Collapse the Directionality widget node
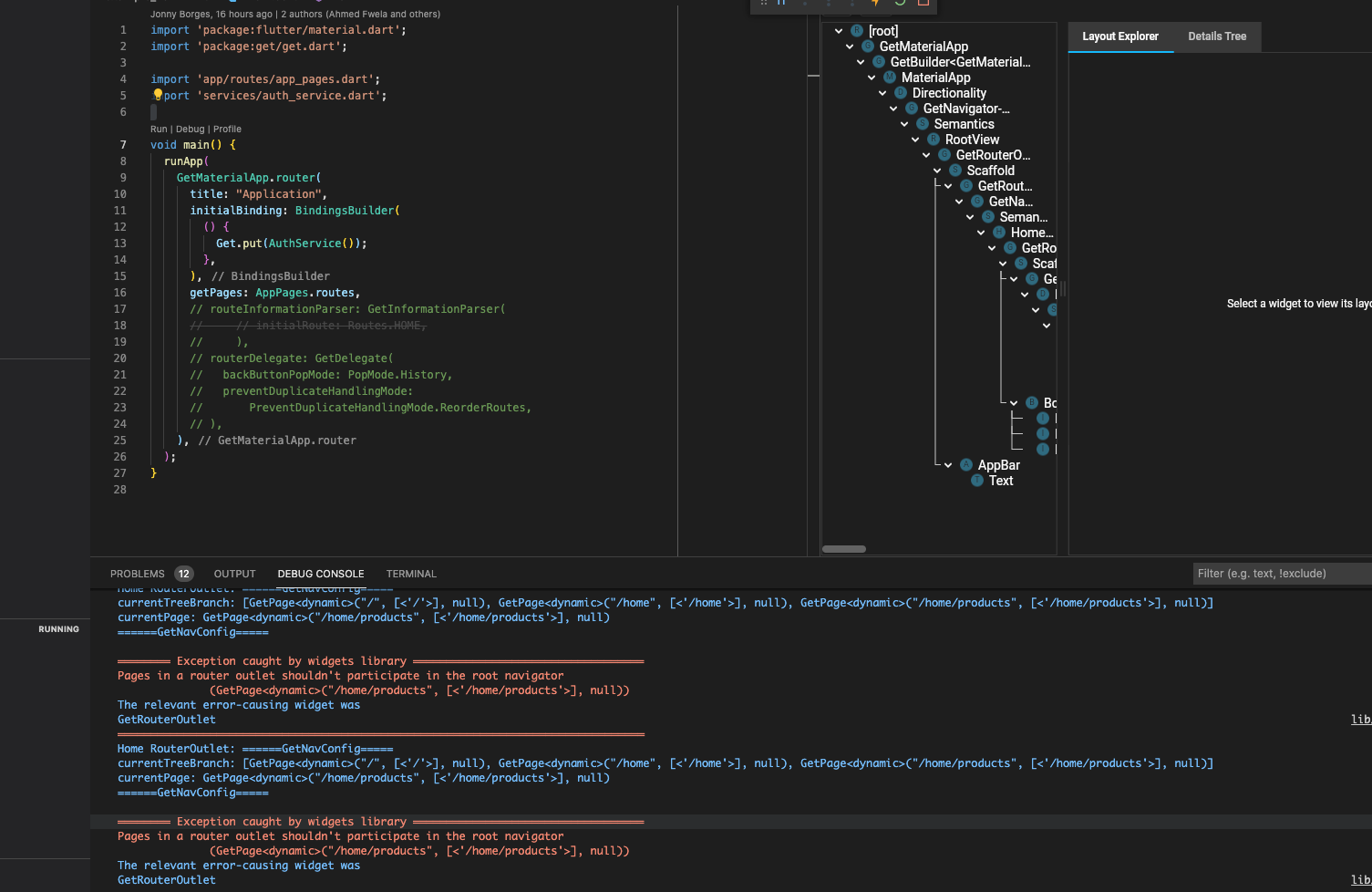This screenshot has width=1372, height=892. 882,92
